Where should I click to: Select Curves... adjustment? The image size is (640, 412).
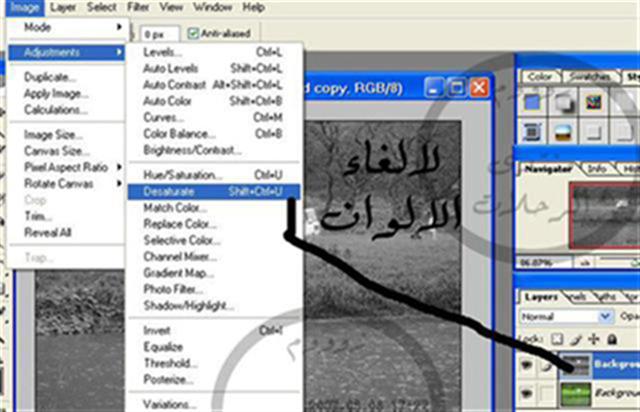[214, 118]
